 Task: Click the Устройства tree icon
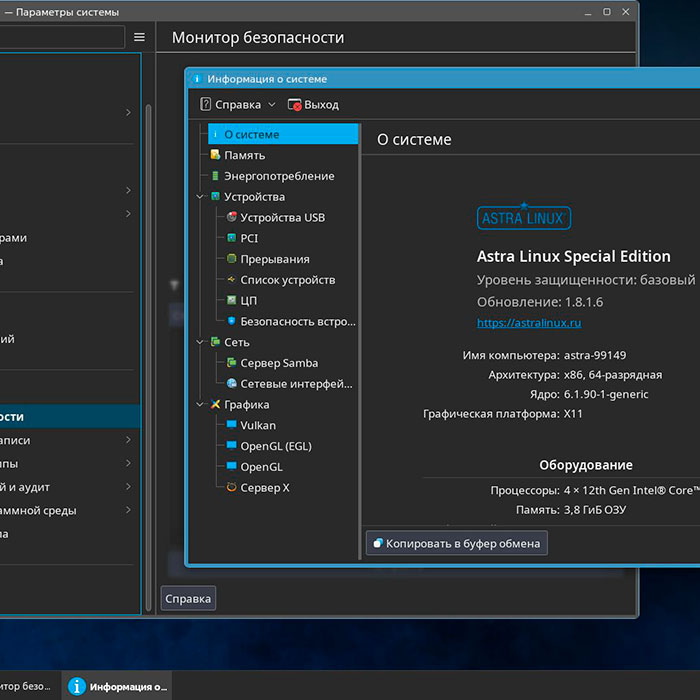[x=215, y=196]
